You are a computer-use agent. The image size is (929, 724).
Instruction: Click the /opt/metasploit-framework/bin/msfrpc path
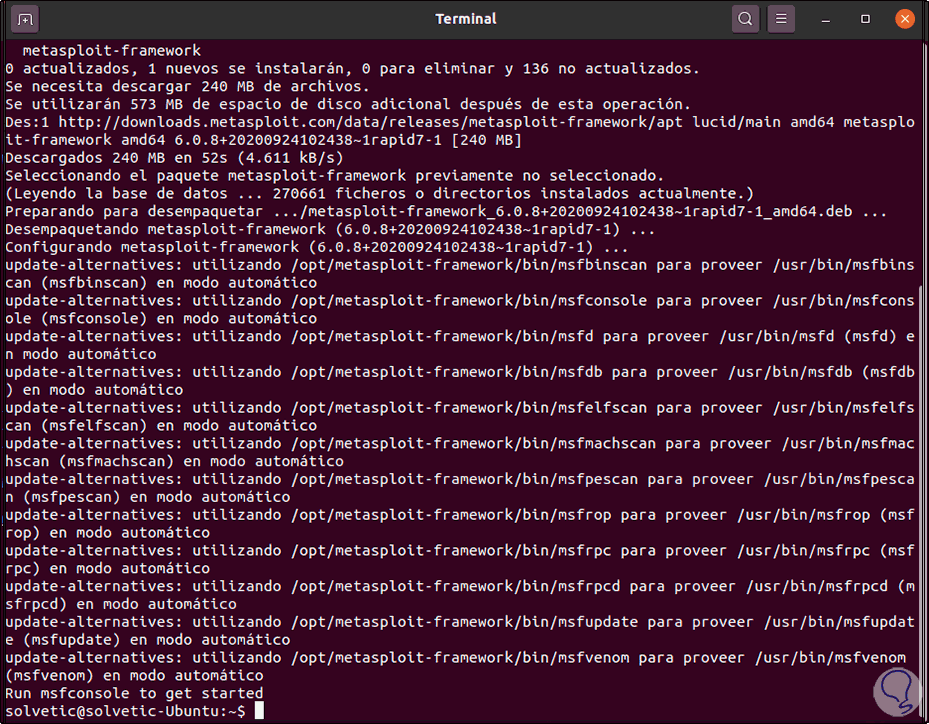click(451, 550)
